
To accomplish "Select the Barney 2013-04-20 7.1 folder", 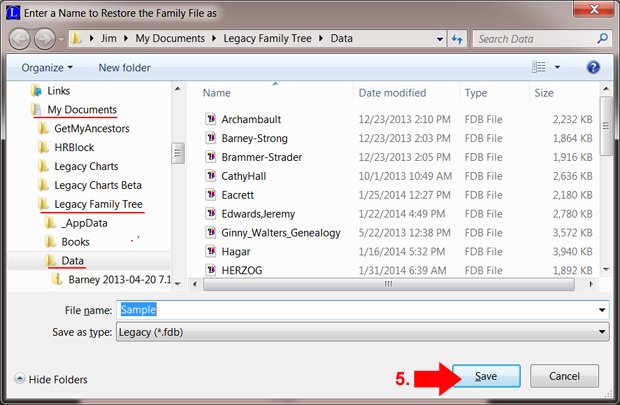I will click(119, 280).
